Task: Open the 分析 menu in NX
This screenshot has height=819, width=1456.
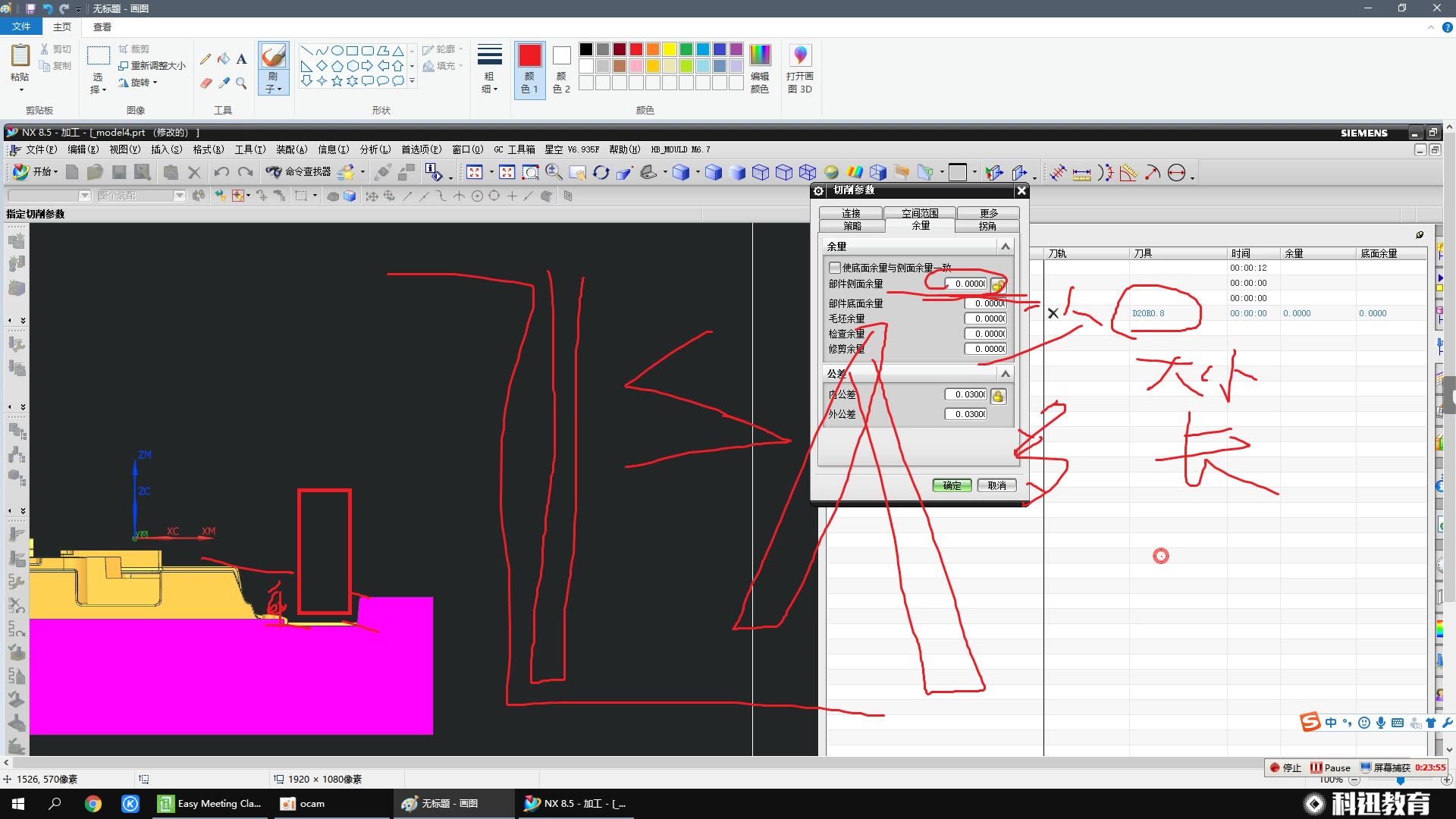Action: tap(375, 149)
